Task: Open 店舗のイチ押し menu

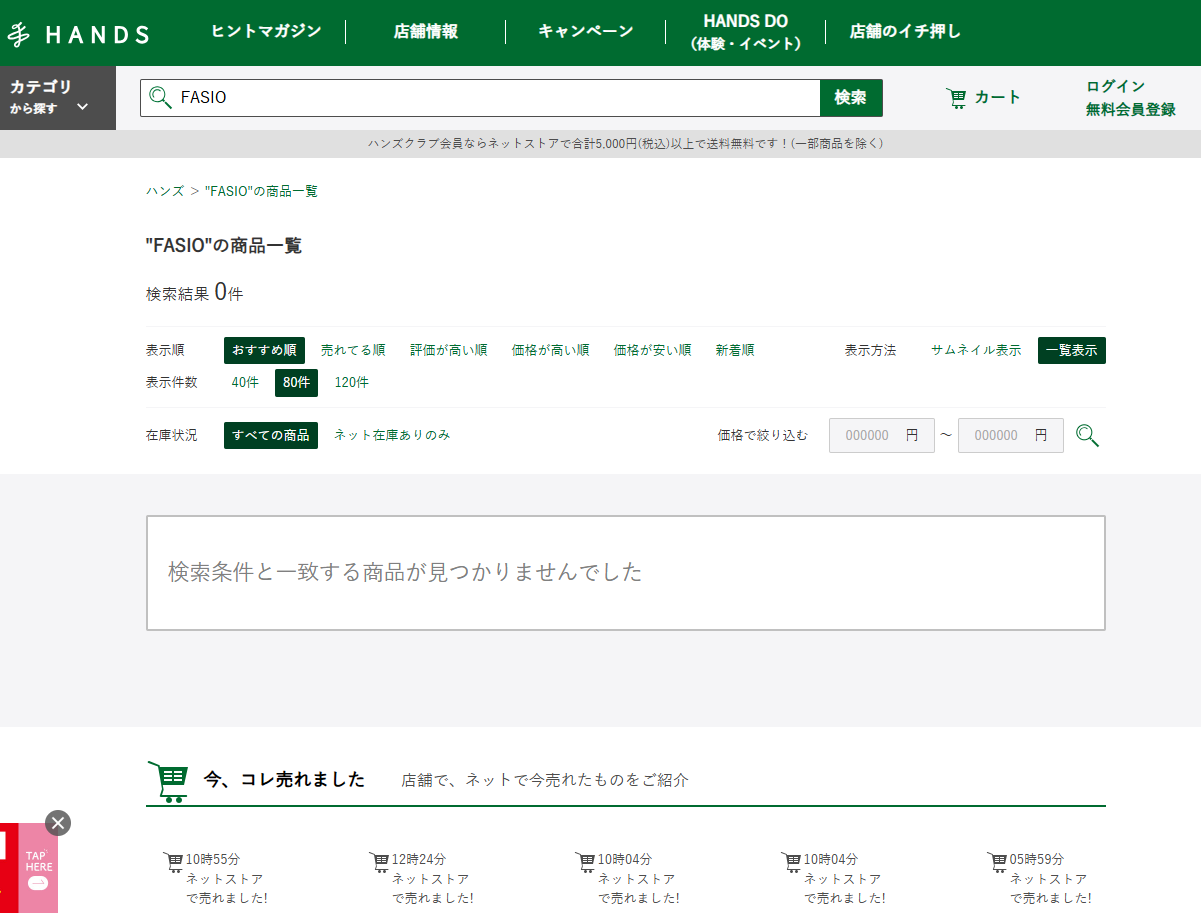Action: click(x=906, y=31)
